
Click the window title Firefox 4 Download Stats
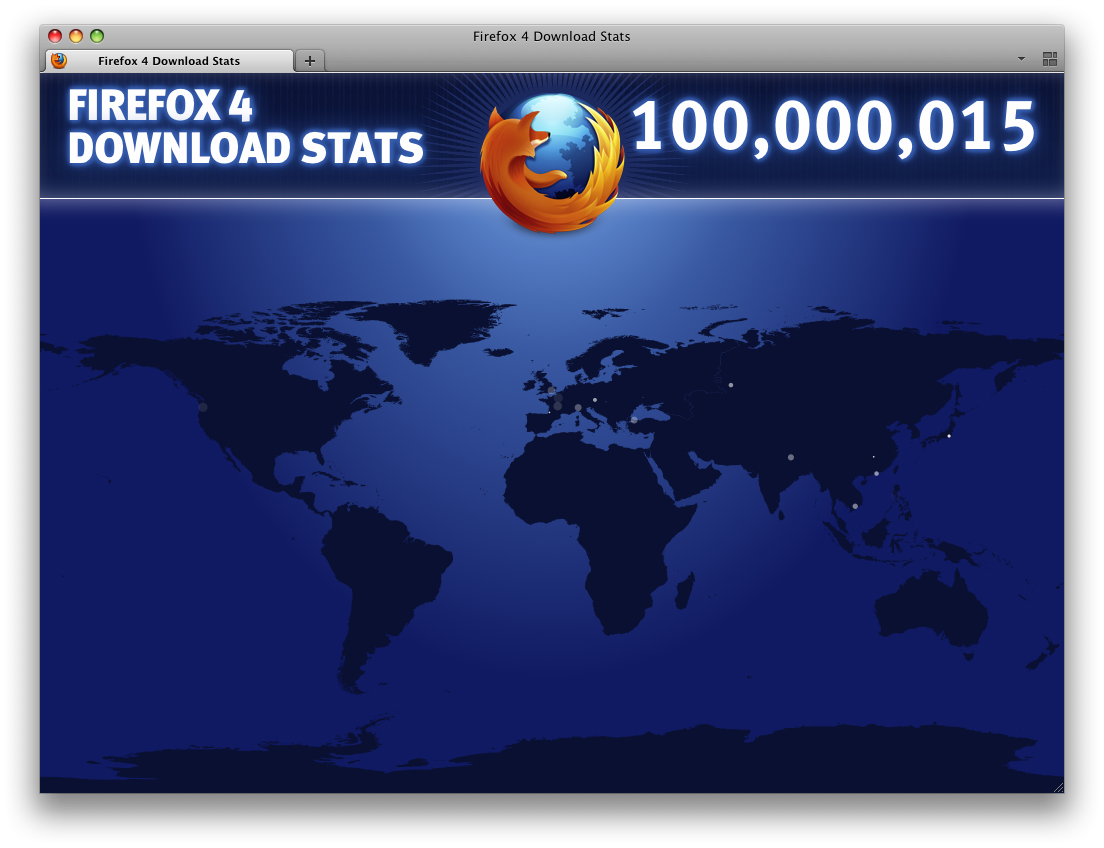(551, 37)
